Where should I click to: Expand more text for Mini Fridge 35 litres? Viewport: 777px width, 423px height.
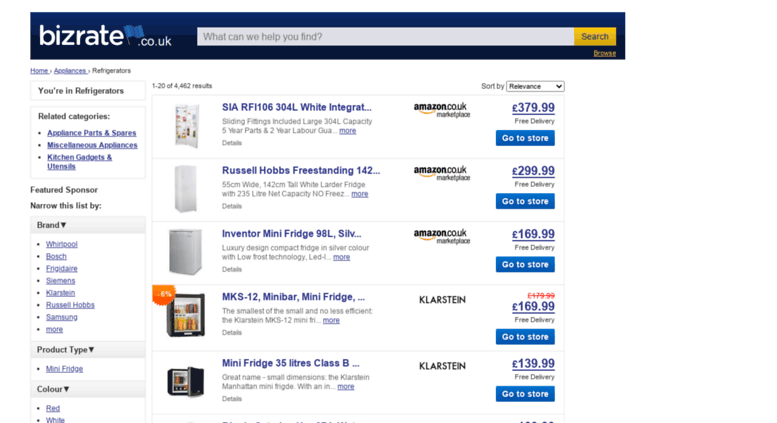(345, 386)
